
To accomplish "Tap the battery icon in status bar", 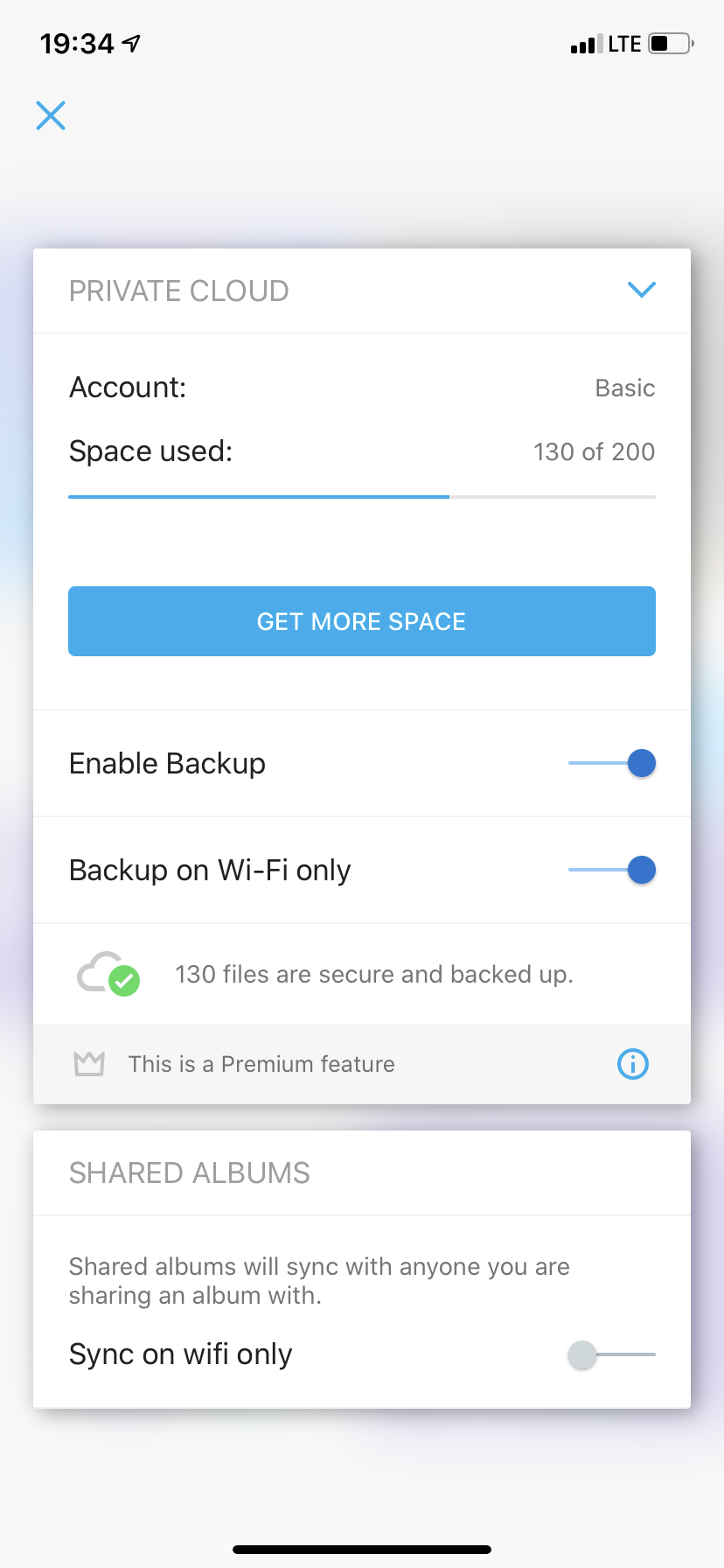I will tap(671, 43).
